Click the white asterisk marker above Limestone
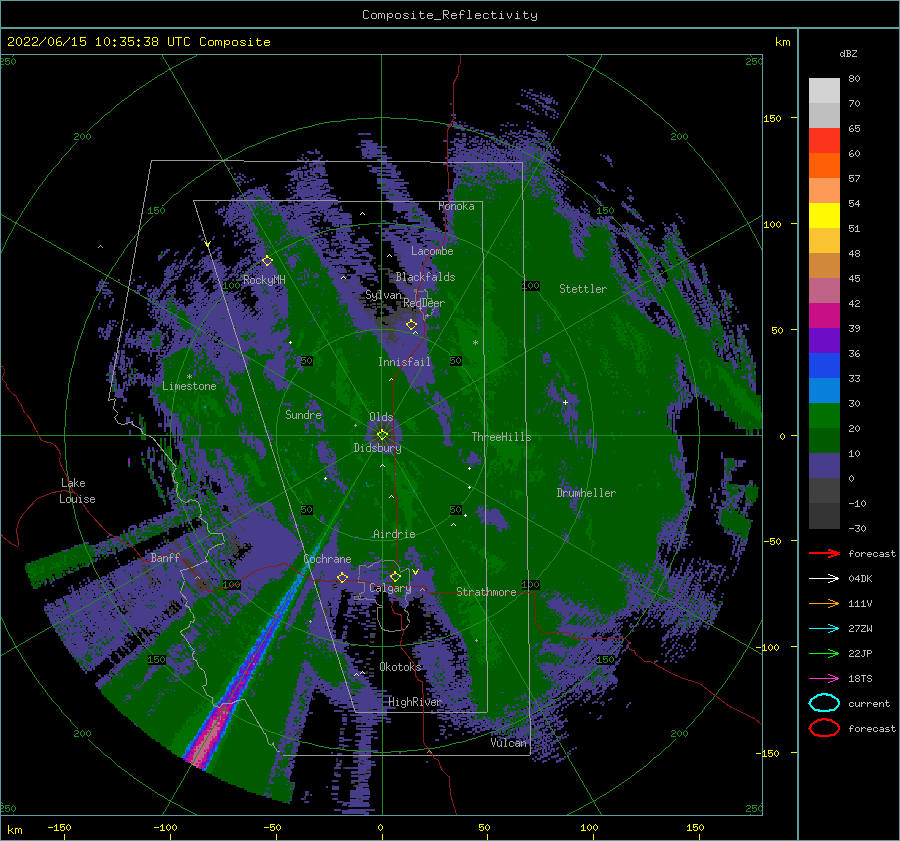 tap(189, 377)
